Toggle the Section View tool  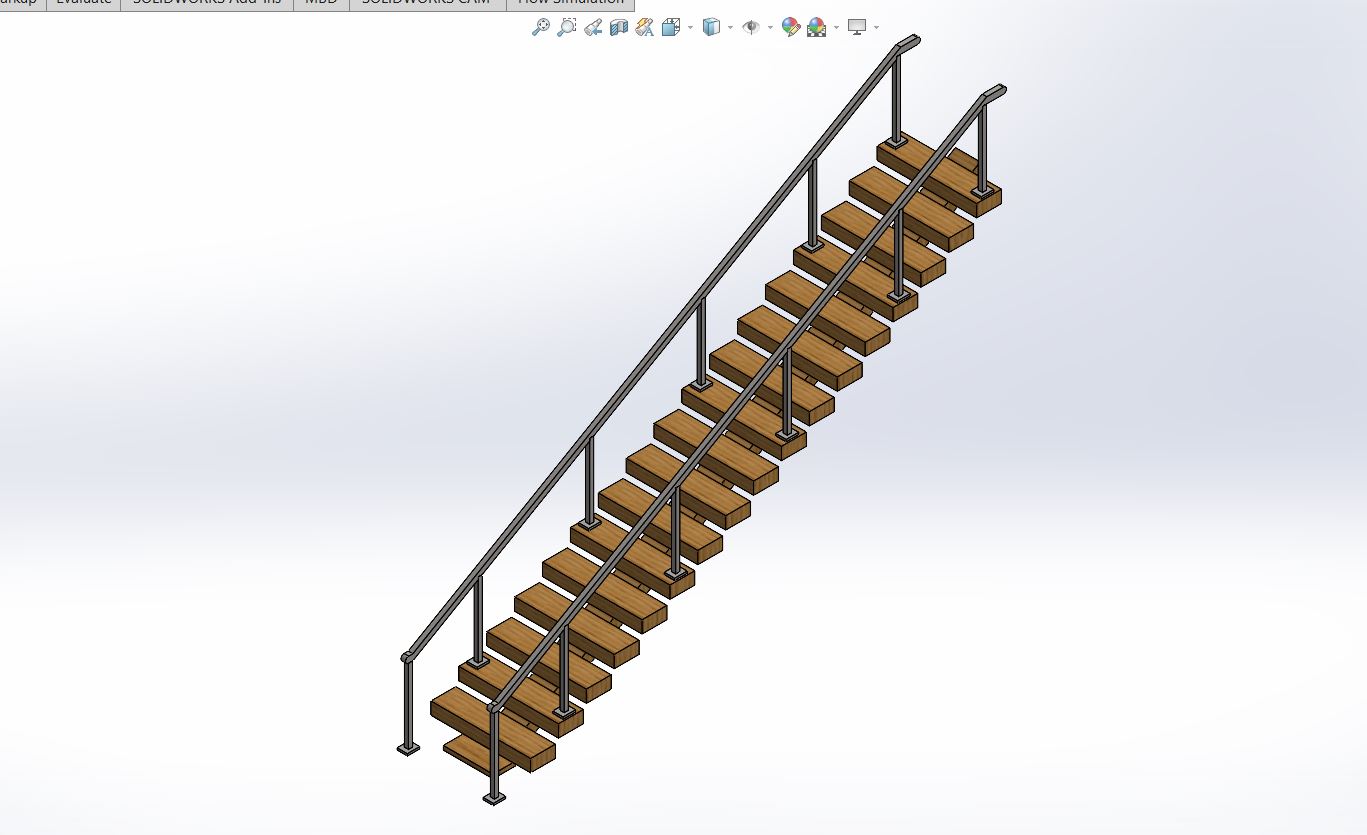pyautogui.click(x=619, y=28)
